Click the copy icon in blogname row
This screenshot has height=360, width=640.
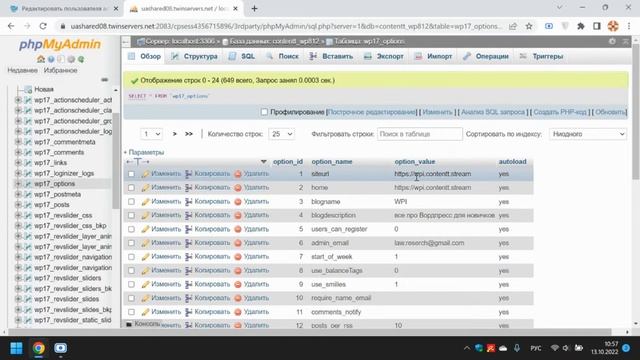189,202
